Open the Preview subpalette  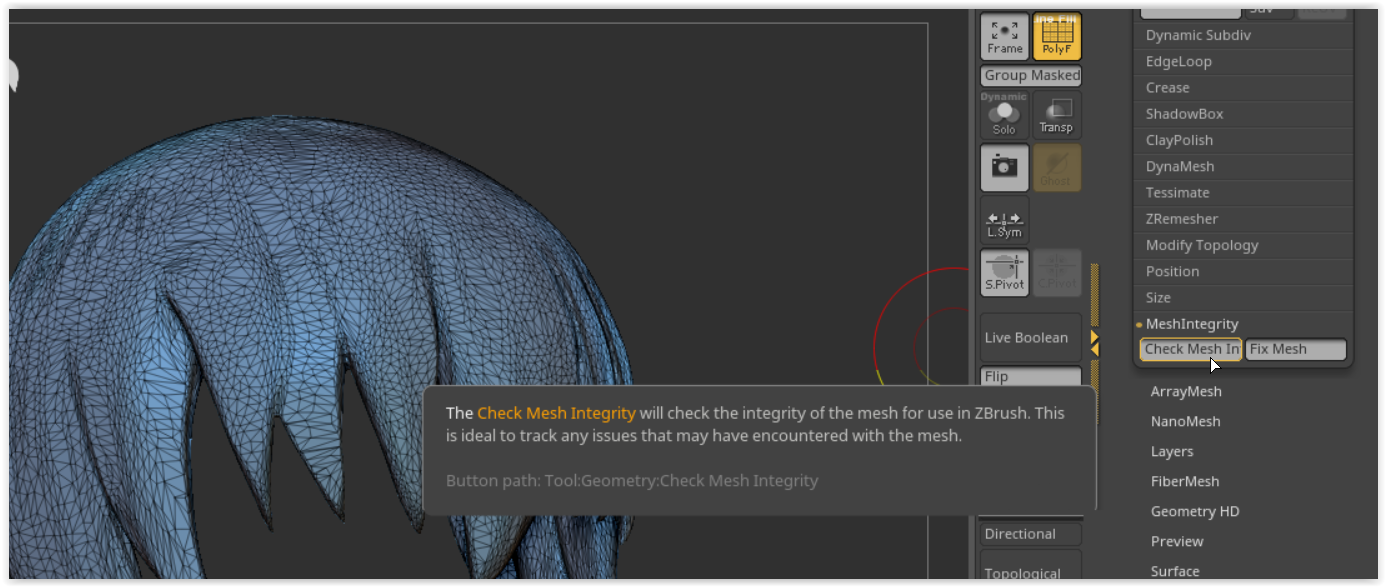[1177, 541]
